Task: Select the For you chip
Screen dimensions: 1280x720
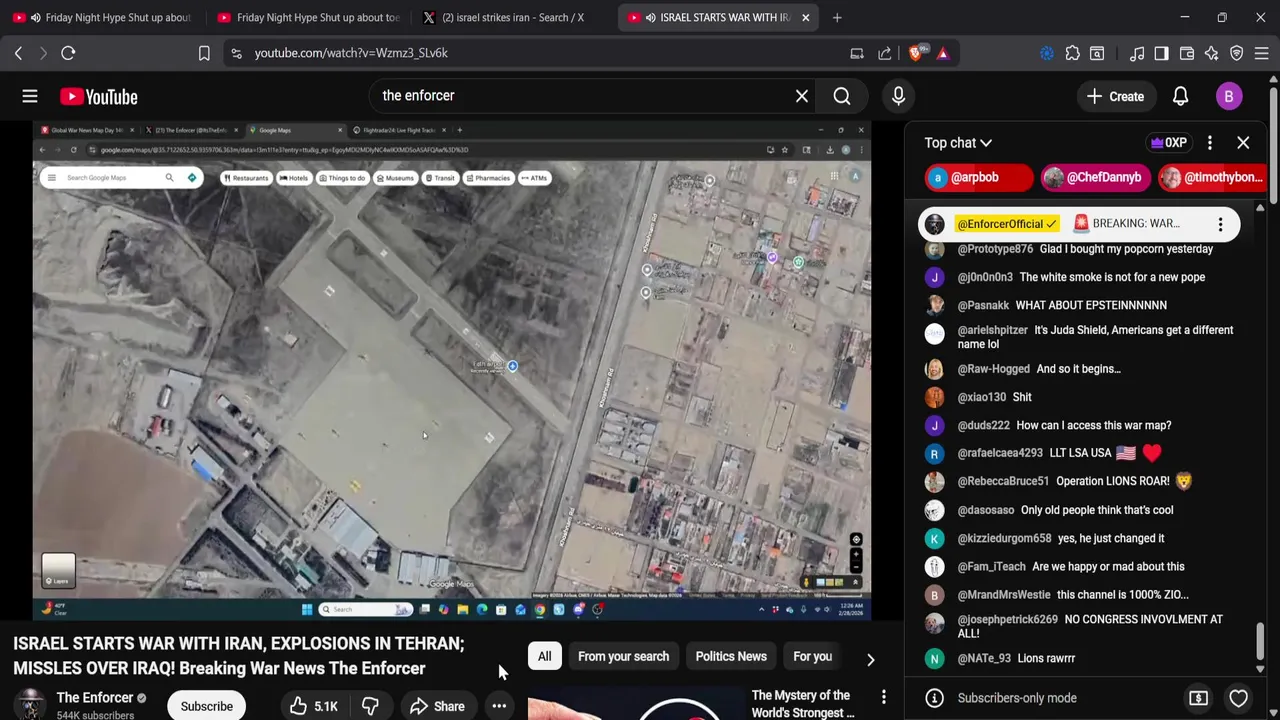Action: tap(812, 656)
